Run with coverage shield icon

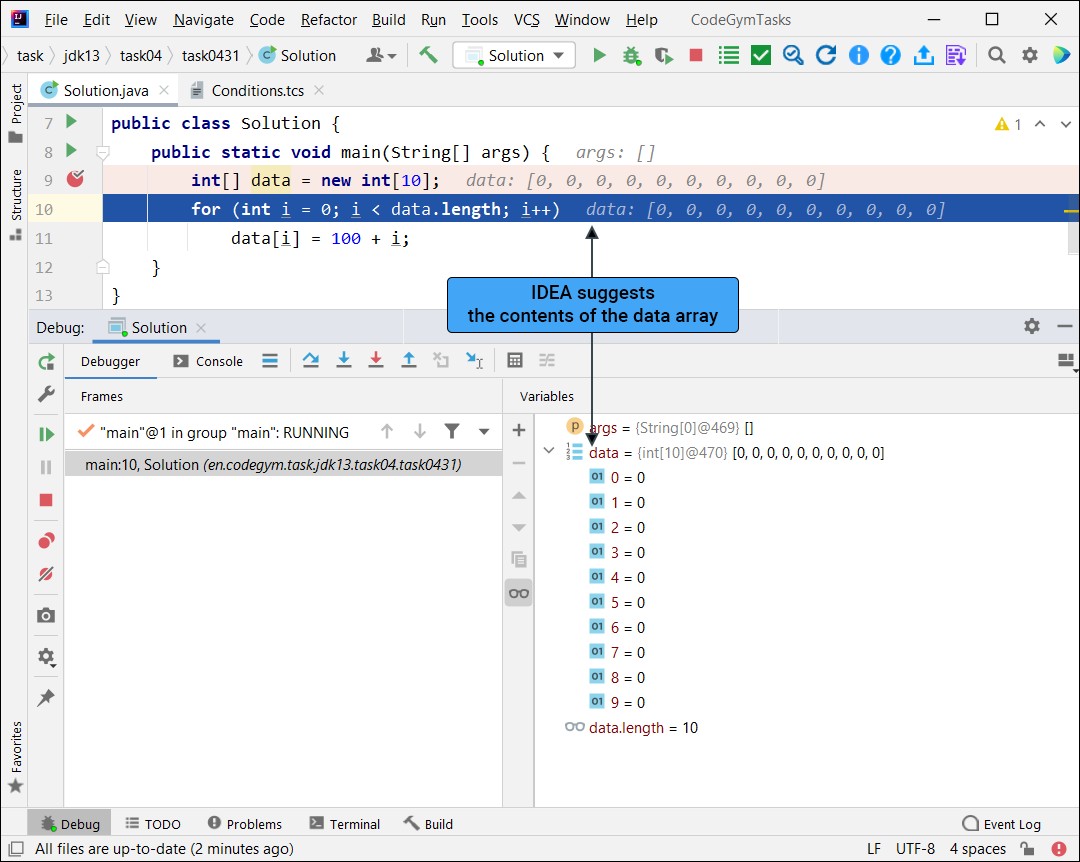pos(663,55)
